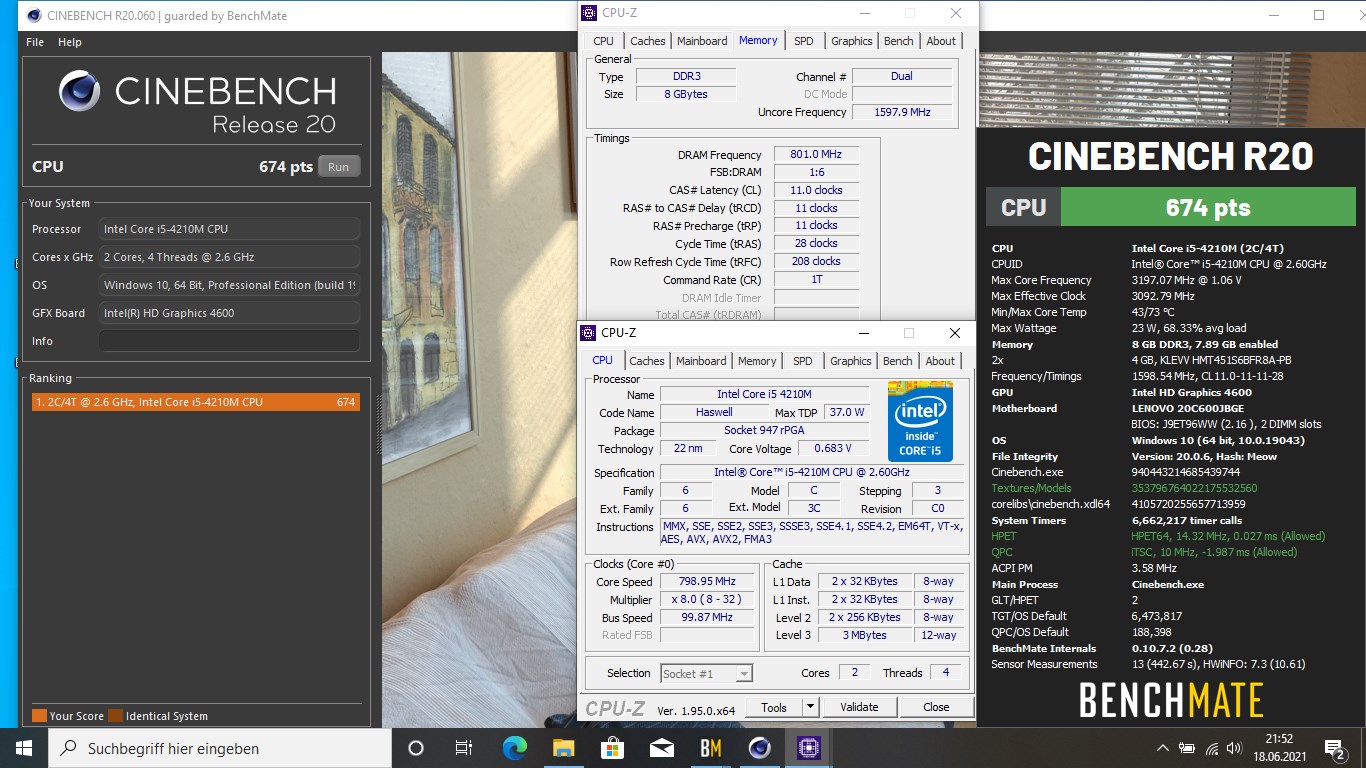Image resolution: width=1366 pixels, height=768 pixels.
Task: Click Identical System brown legend swatch
Action: 115,716
